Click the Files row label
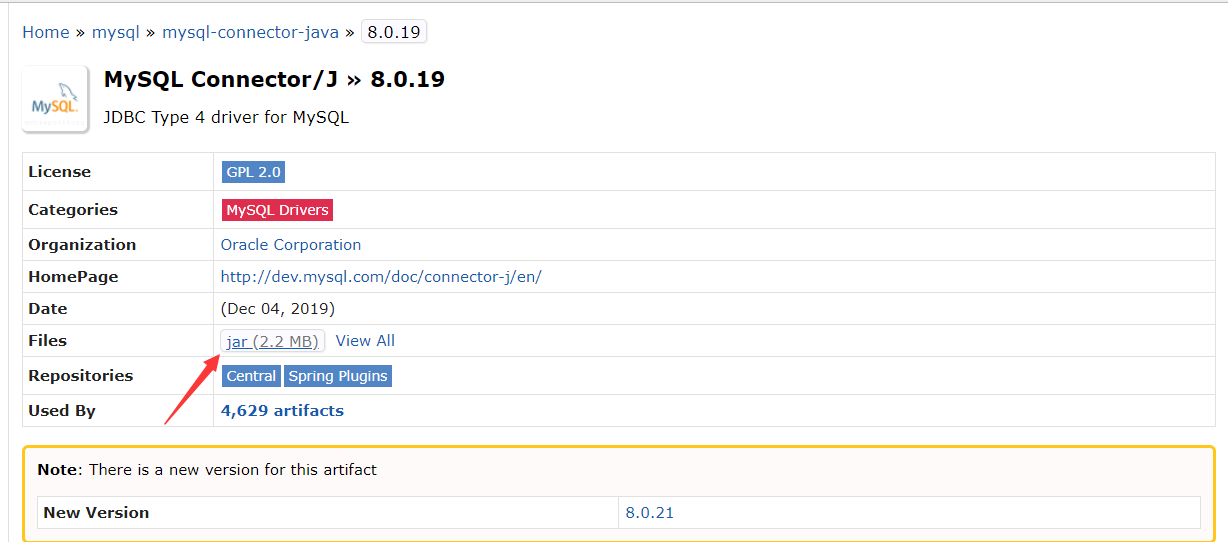This screenshot has width=1228, height=542. tap(48, 341)
